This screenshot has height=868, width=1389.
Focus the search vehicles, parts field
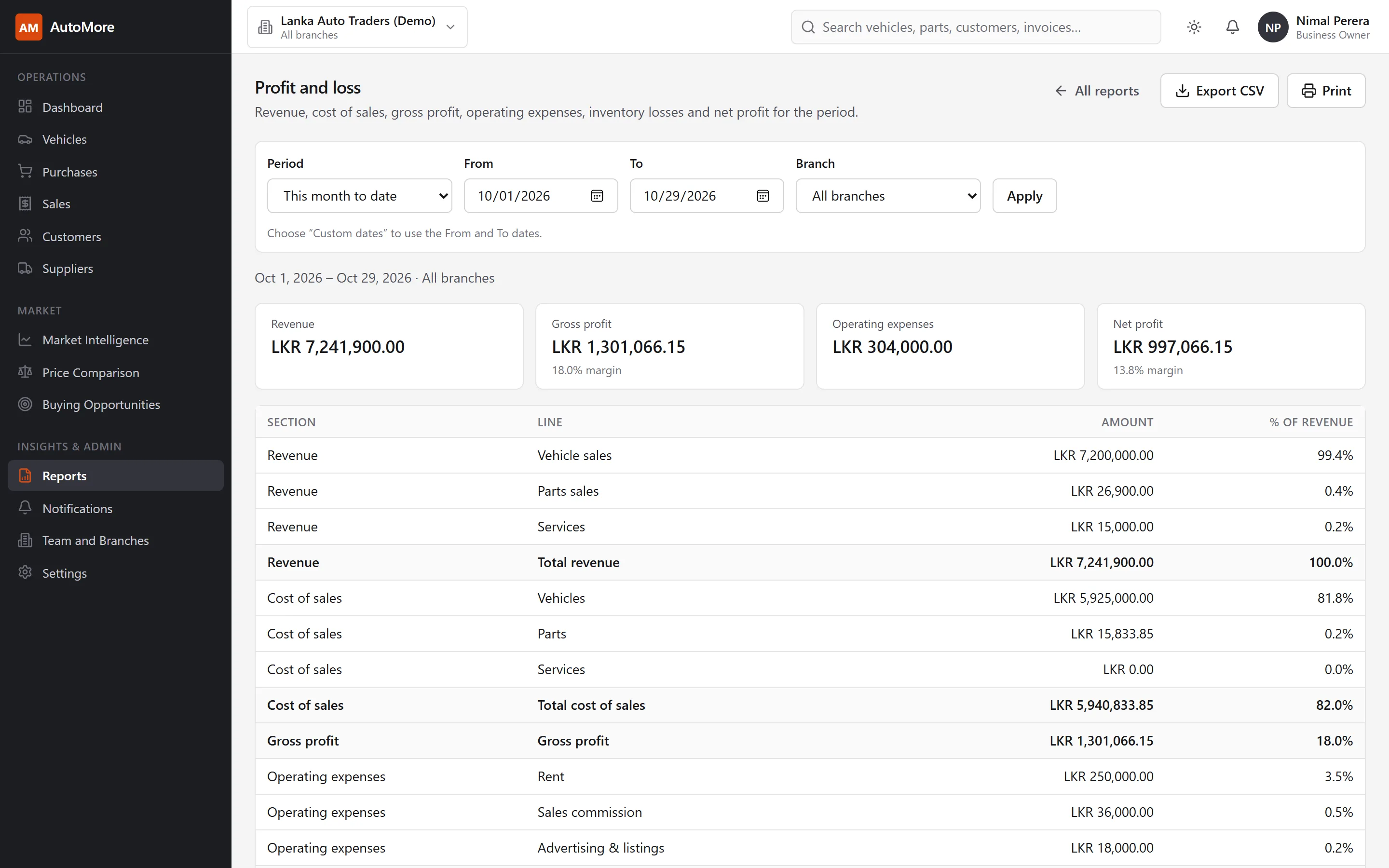click(x=976, y=27)
